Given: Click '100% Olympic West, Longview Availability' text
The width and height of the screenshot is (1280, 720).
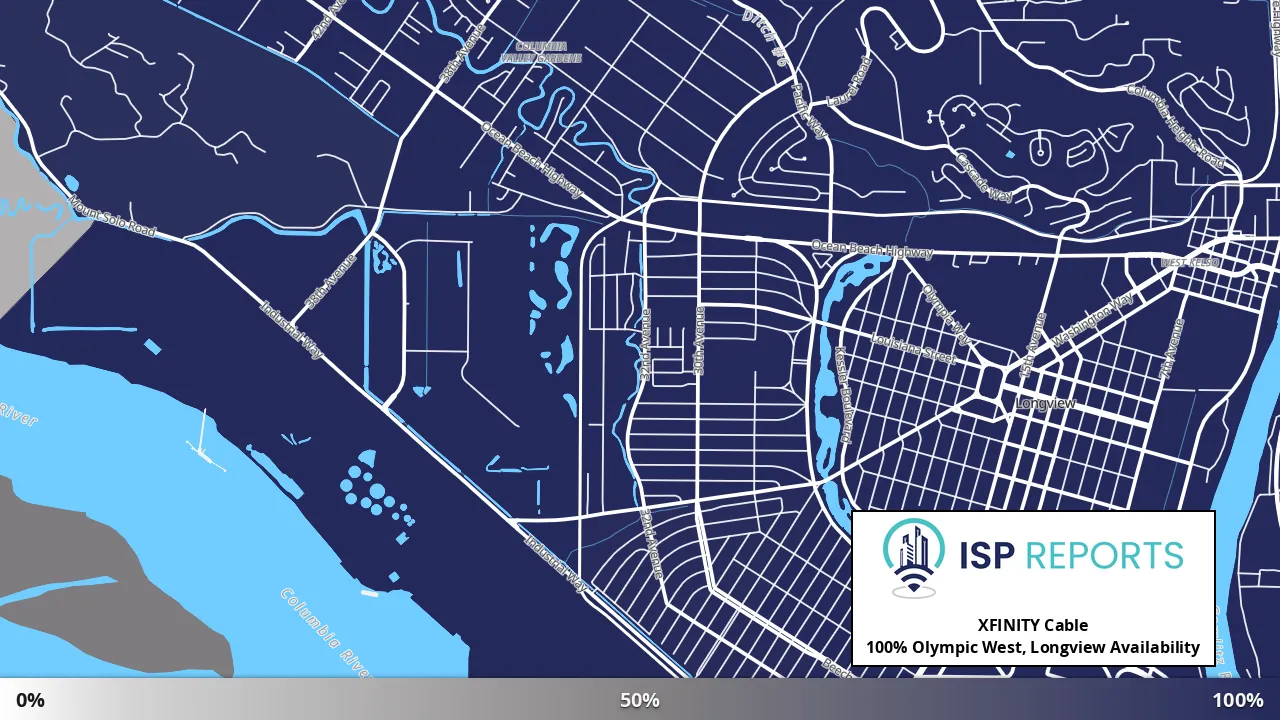Looking at the screenshot, I should [x=1033, y=647].
